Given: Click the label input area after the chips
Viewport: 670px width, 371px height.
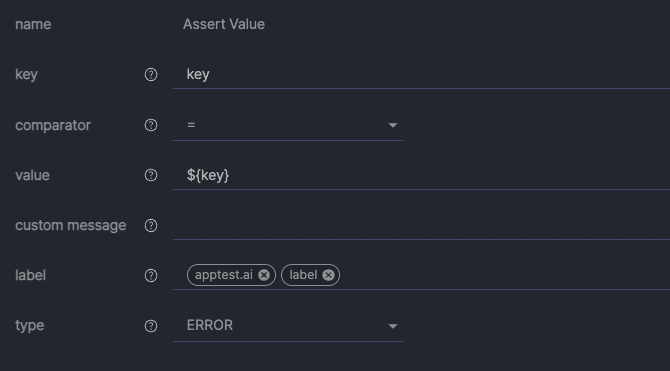Looking at the screenshot, I should (504, 275).
